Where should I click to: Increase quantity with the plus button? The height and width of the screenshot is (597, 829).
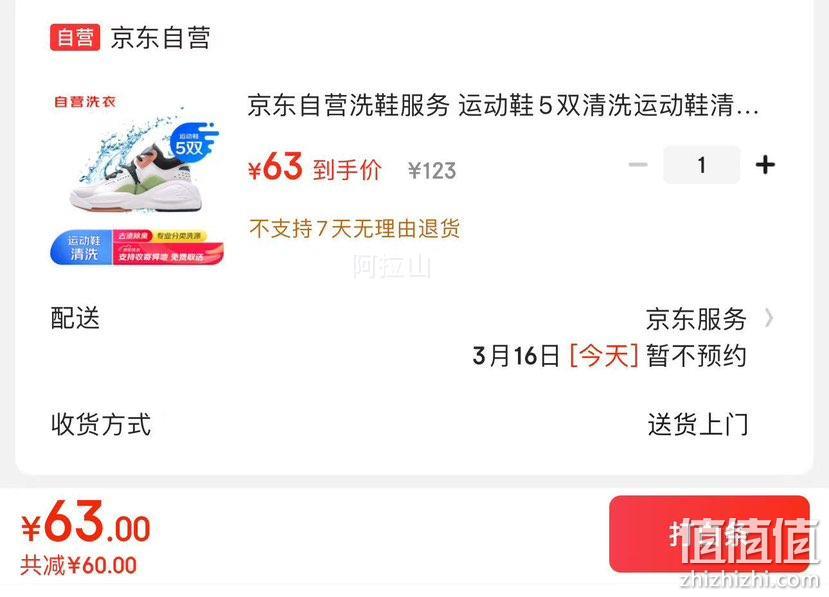click(x=765, y=165)
